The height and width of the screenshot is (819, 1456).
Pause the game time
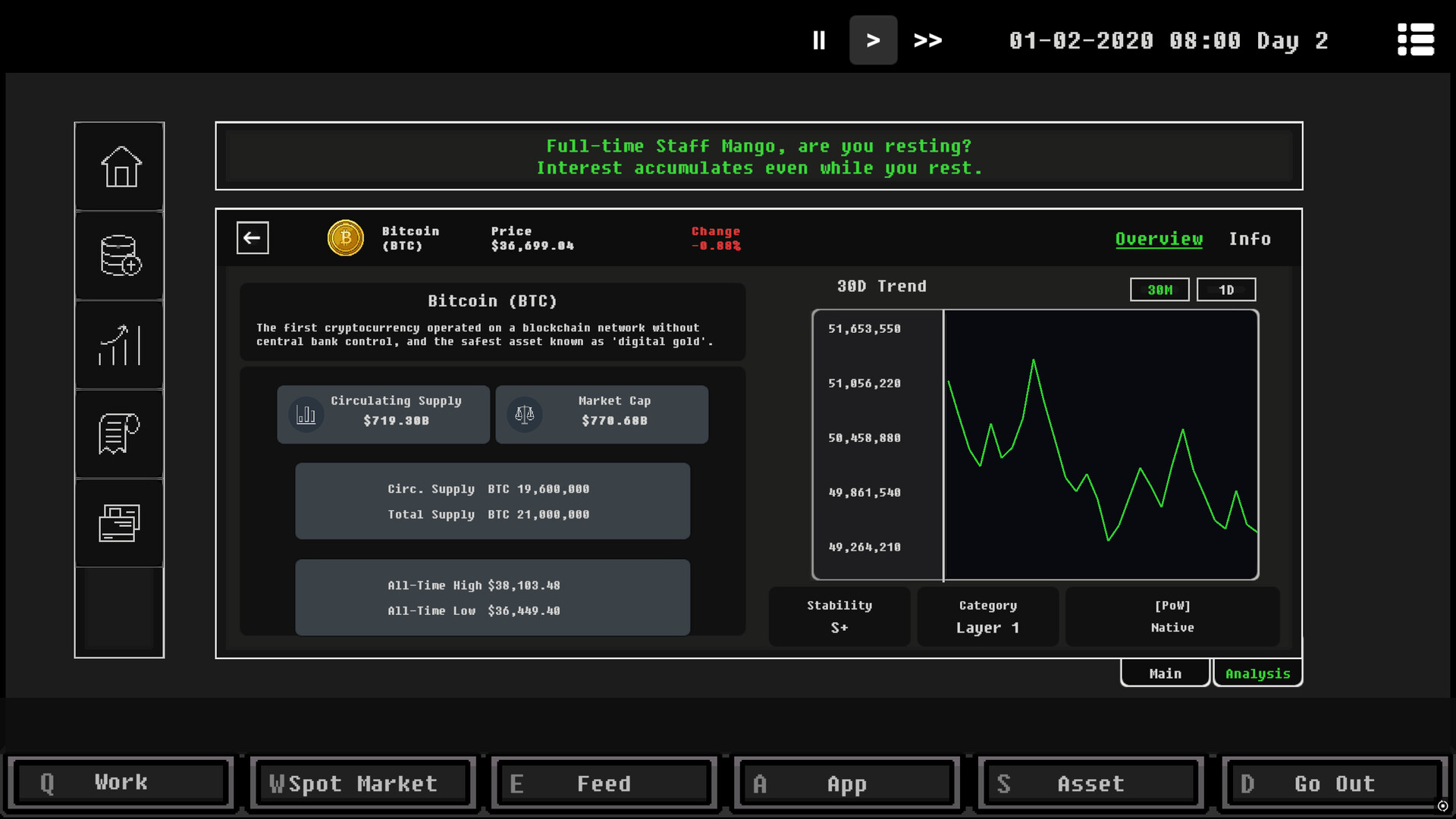819,40
